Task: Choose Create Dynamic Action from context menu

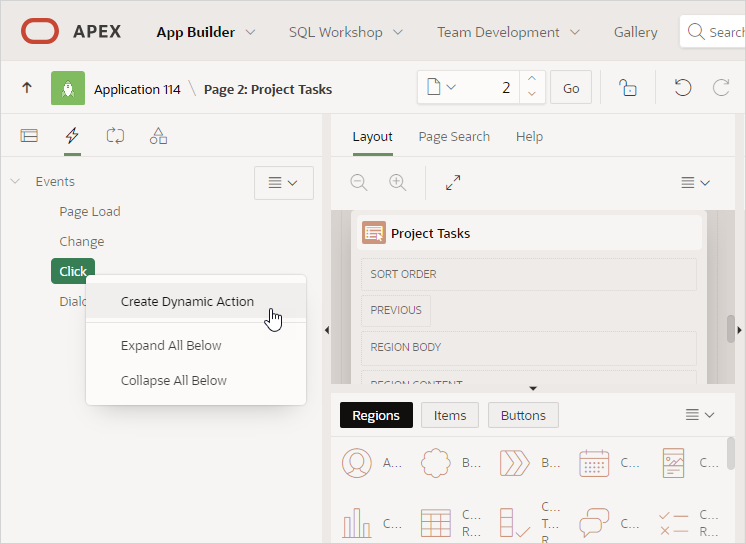Action: click(x=196, y=301)
